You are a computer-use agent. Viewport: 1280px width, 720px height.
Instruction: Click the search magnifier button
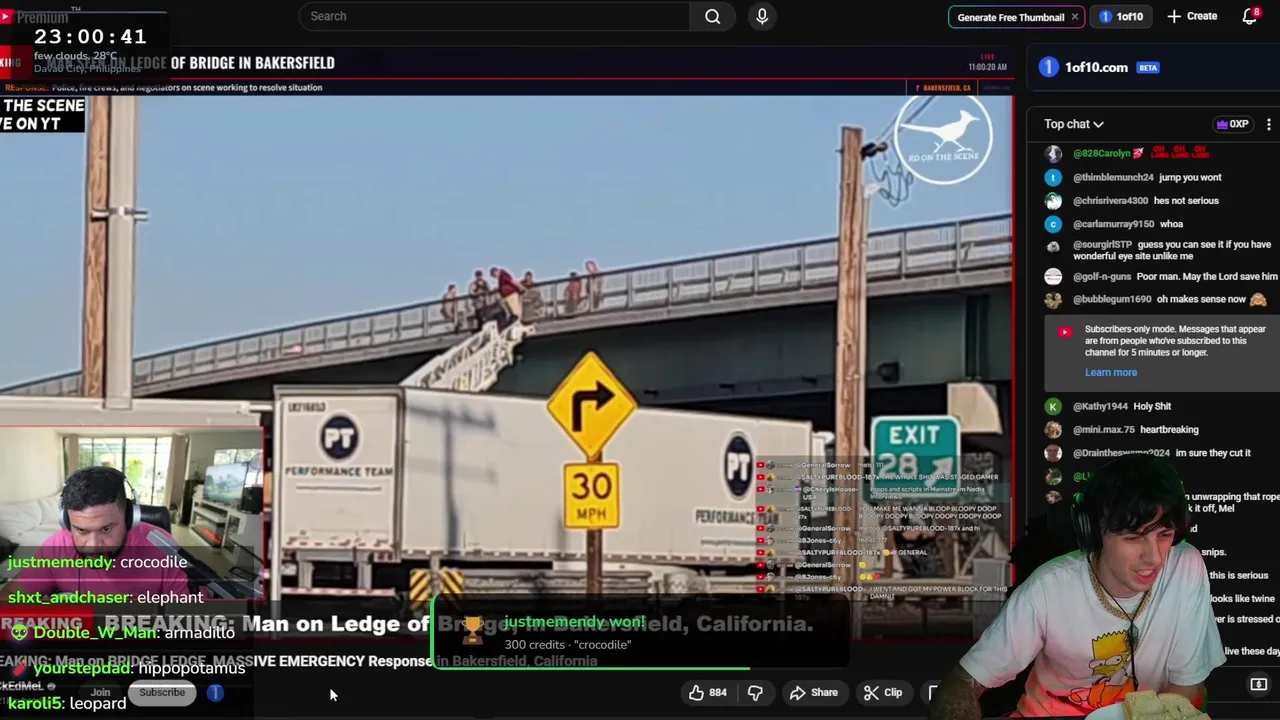(712, 16)
